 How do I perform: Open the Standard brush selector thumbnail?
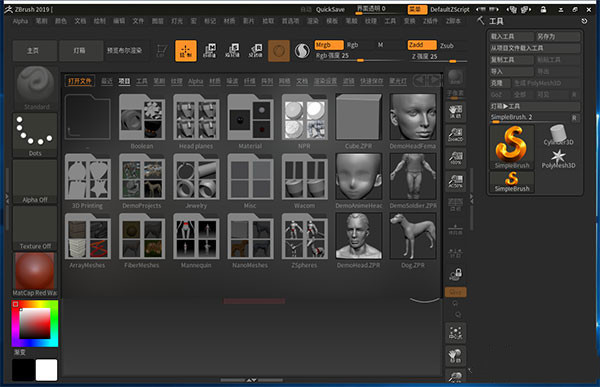pyautogui.click(x=35, y=88)
